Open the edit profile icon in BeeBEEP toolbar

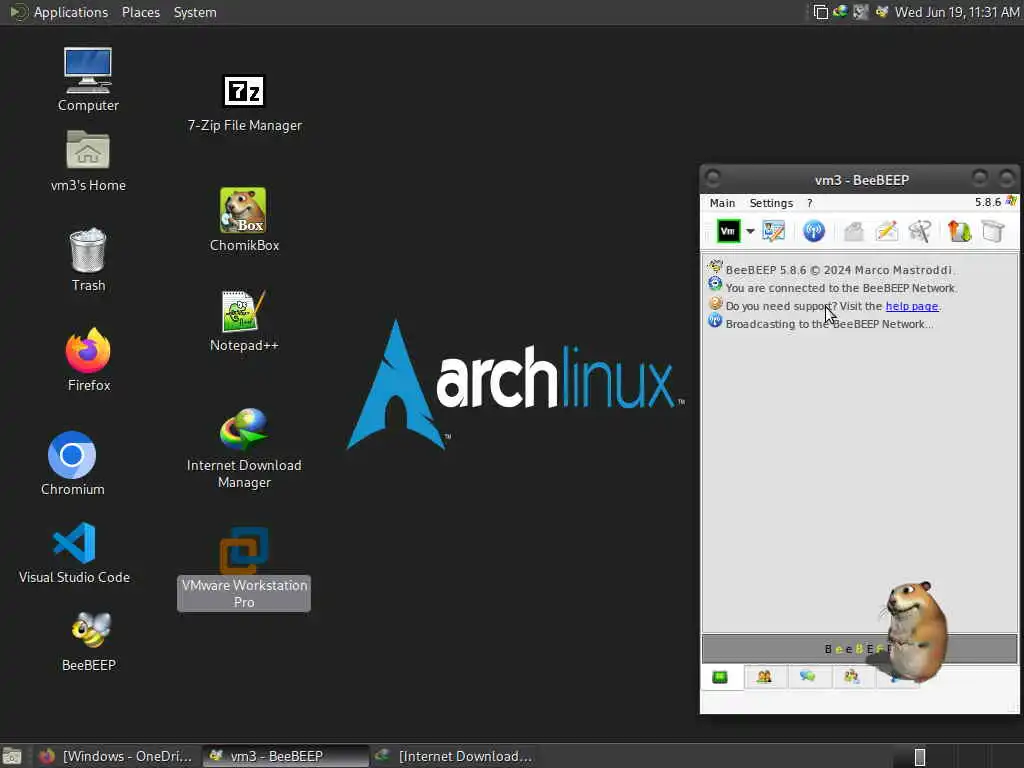point(773,231)
